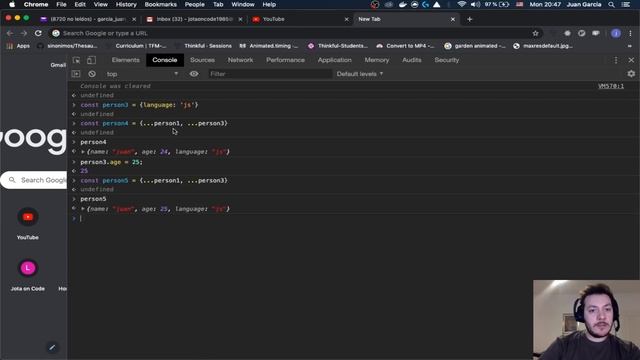Screen dimensions: 640x360
Task: Switch to the Memory tab
Action: [x=376, y=60]
